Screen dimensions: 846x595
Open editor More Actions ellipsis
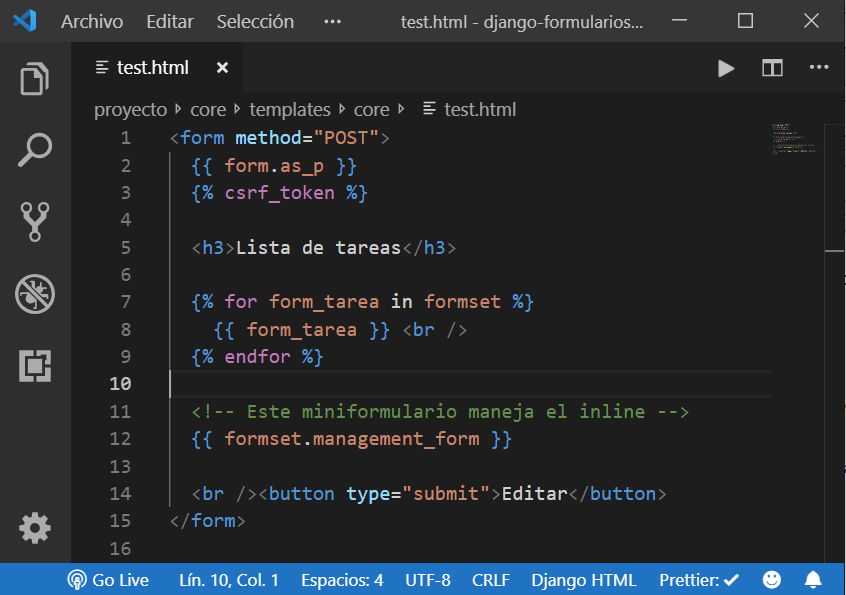click(818, 67)
